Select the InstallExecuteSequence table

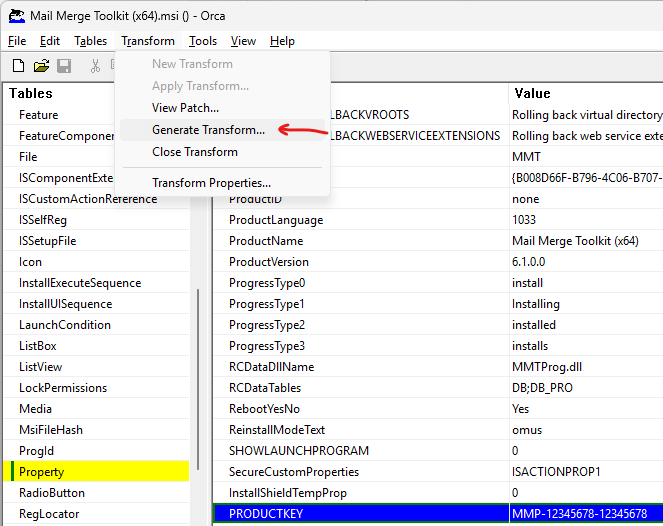click(x=80, y=283)
